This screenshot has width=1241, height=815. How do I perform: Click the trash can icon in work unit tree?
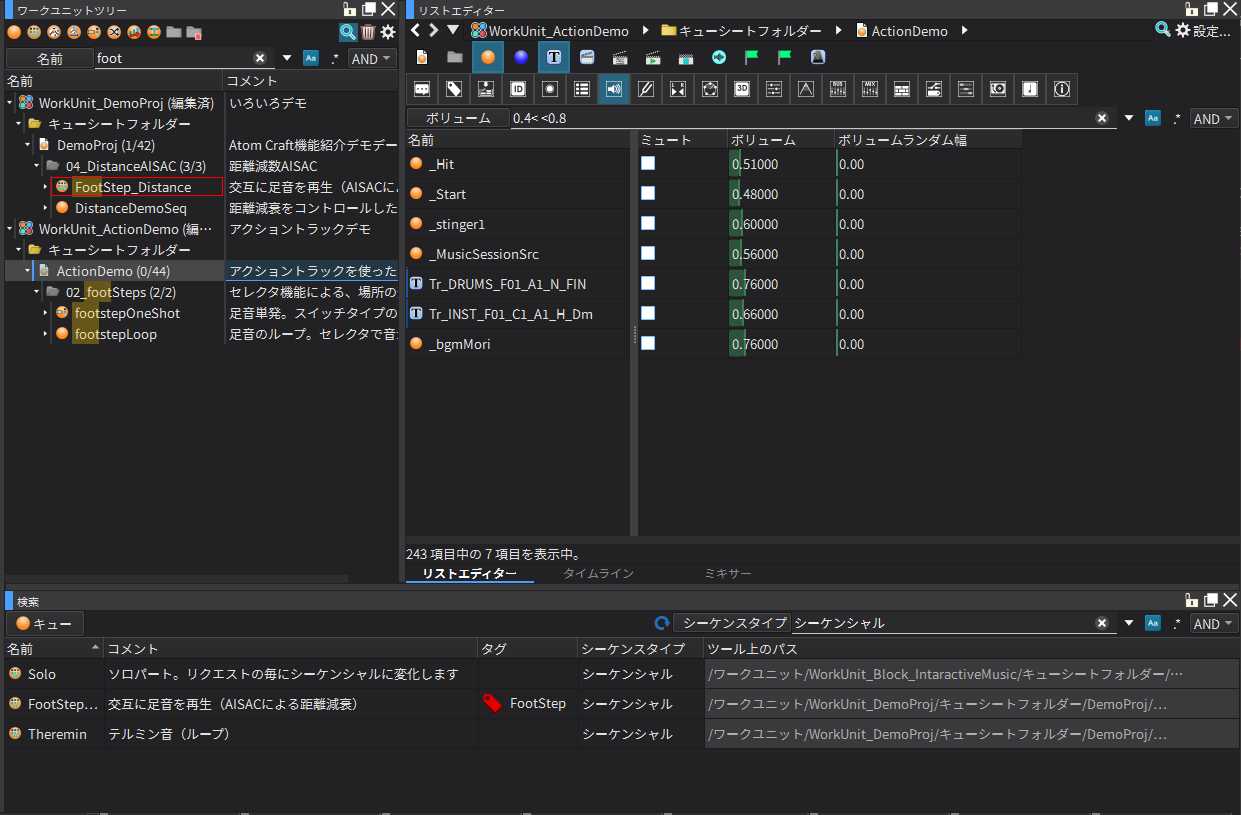coord(368,32)
